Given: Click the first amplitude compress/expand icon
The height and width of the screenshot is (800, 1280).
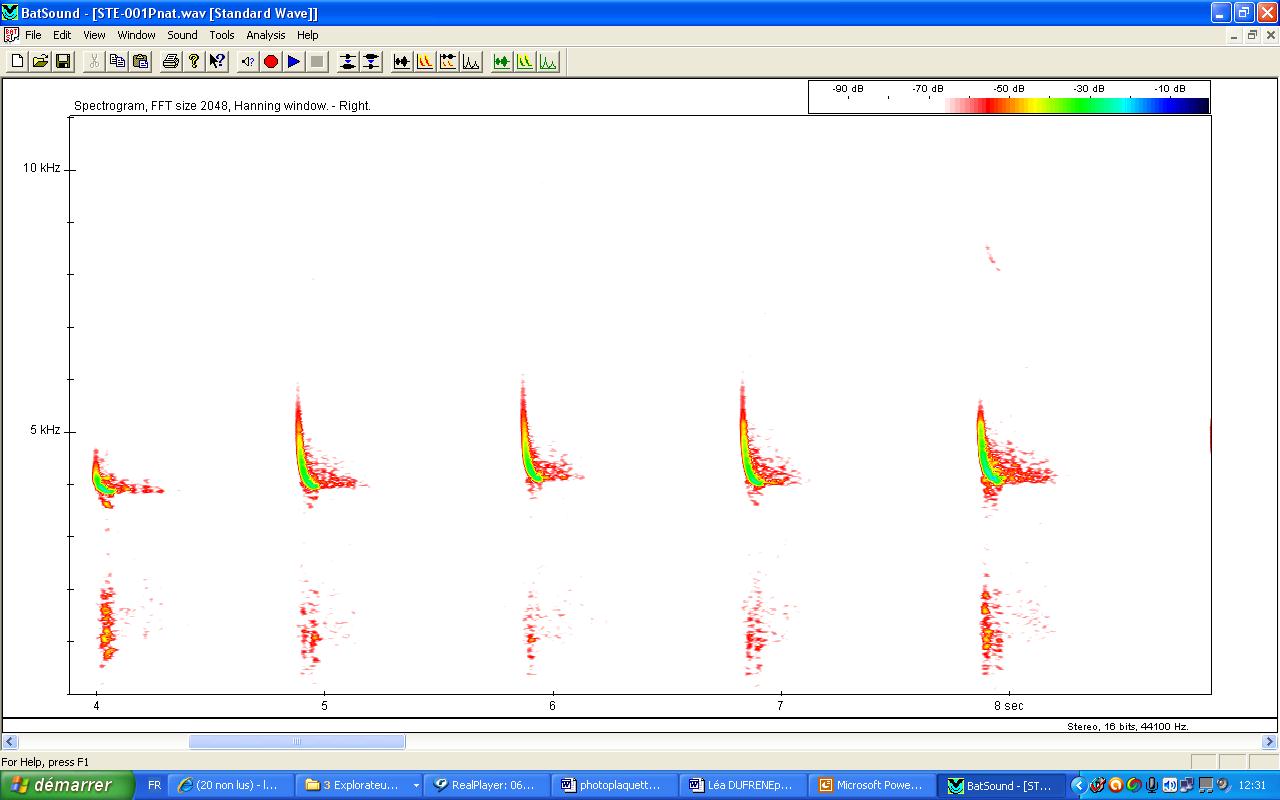Looking at the screenshot, I should coord(348,62).
